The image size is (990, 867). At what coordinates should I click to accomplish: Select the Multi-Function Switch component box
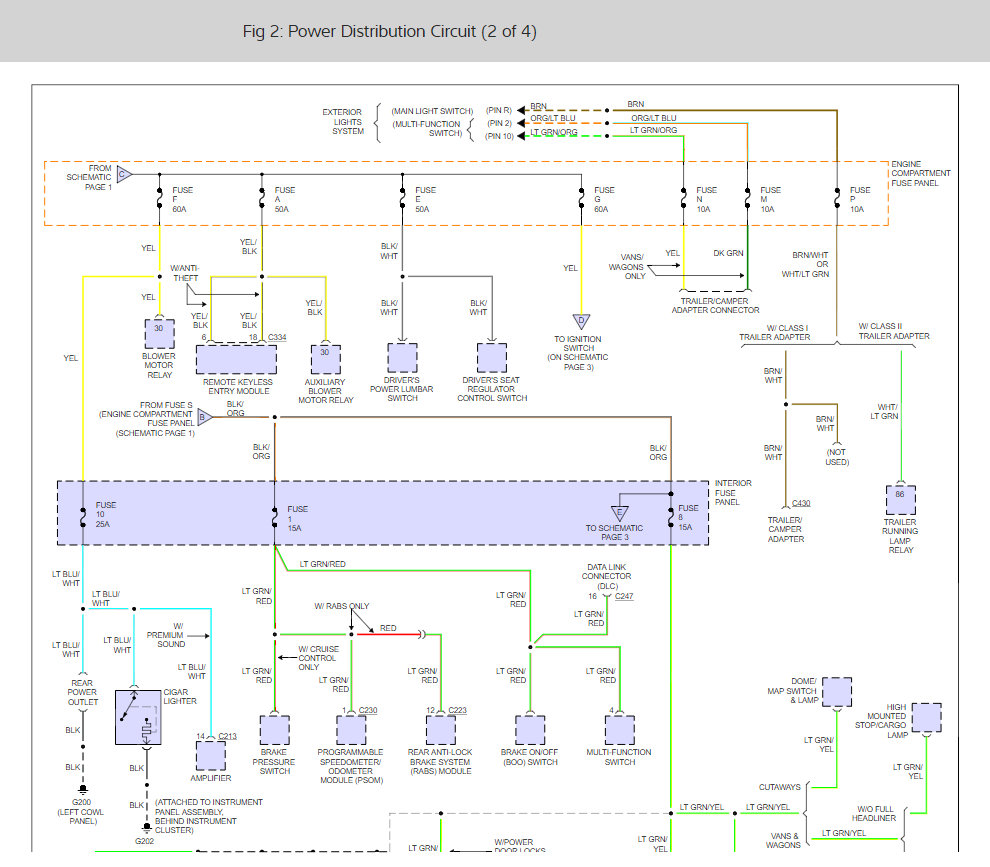tap(620, 730)
